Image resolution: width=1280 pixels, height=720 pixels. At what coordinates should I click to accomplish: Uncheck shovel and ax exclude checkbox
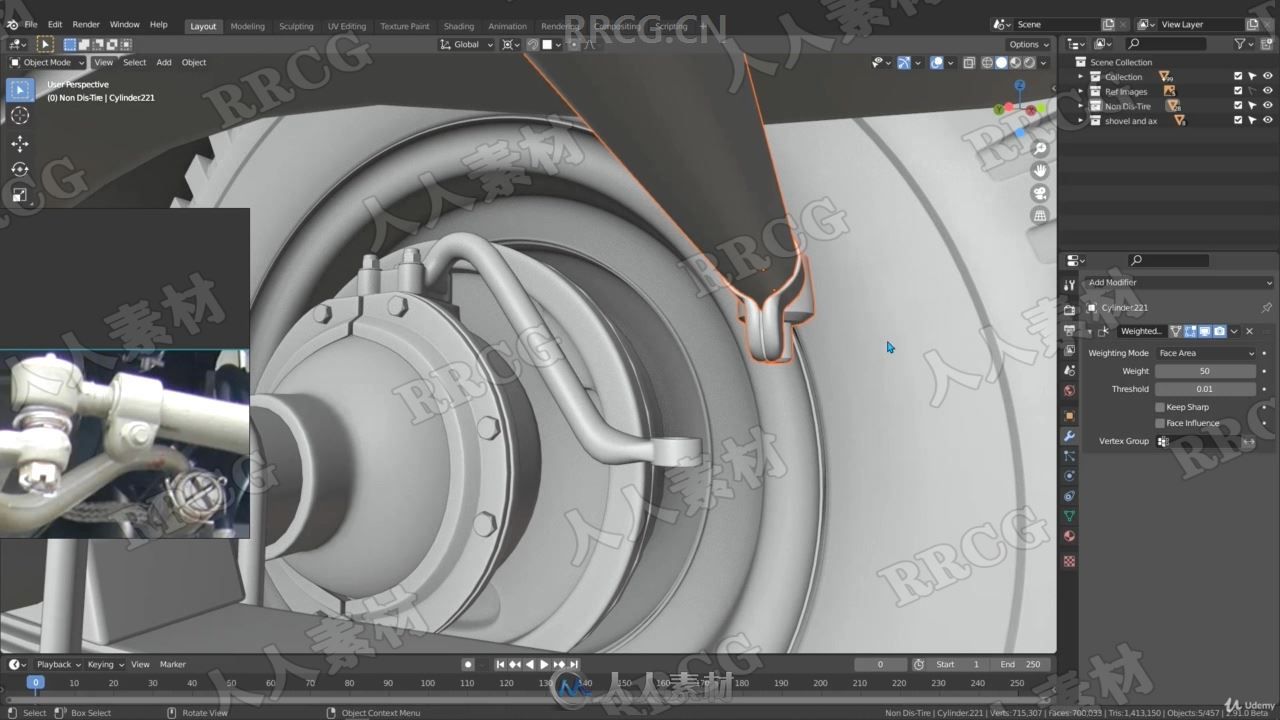tap(1238, 120)
